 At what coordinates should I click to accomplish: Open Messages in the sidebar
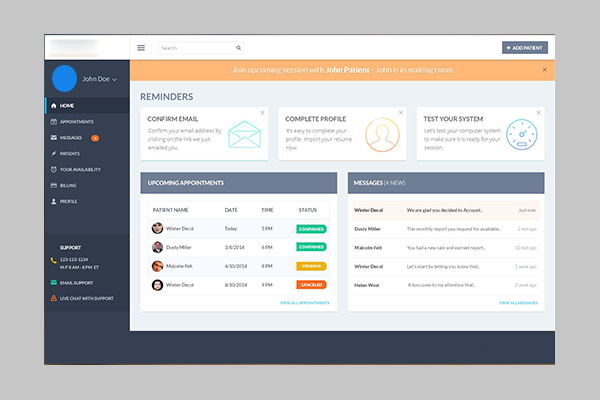click(69, 137)
